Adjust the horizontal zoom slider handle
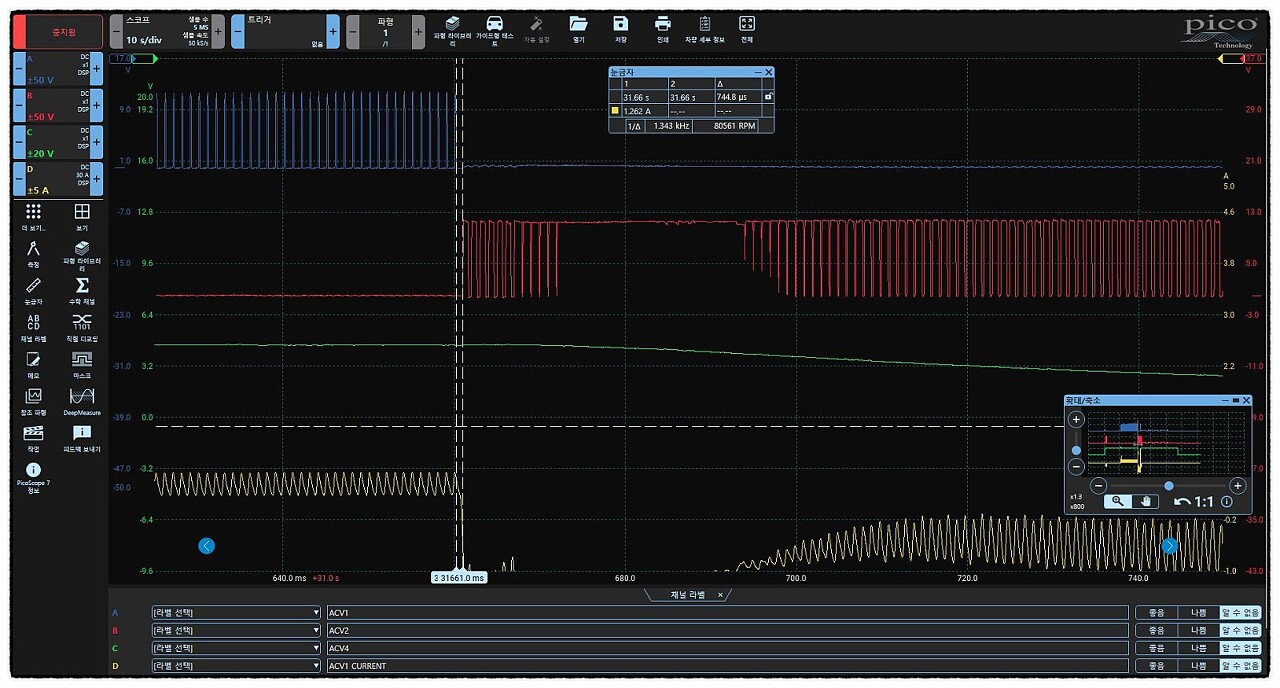The width and height of the screenshot is (1280, 688). [1168, 485]
